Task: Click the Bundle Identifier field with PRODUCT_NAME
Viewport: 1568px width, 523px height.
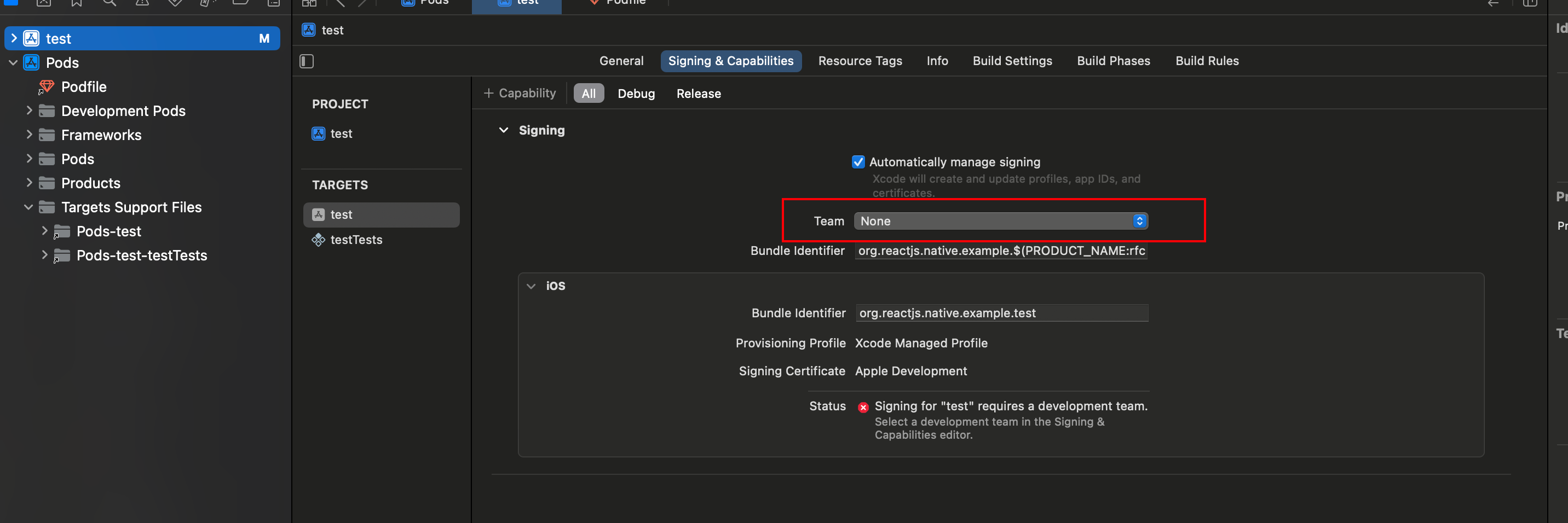Action: click(1001, 251)
